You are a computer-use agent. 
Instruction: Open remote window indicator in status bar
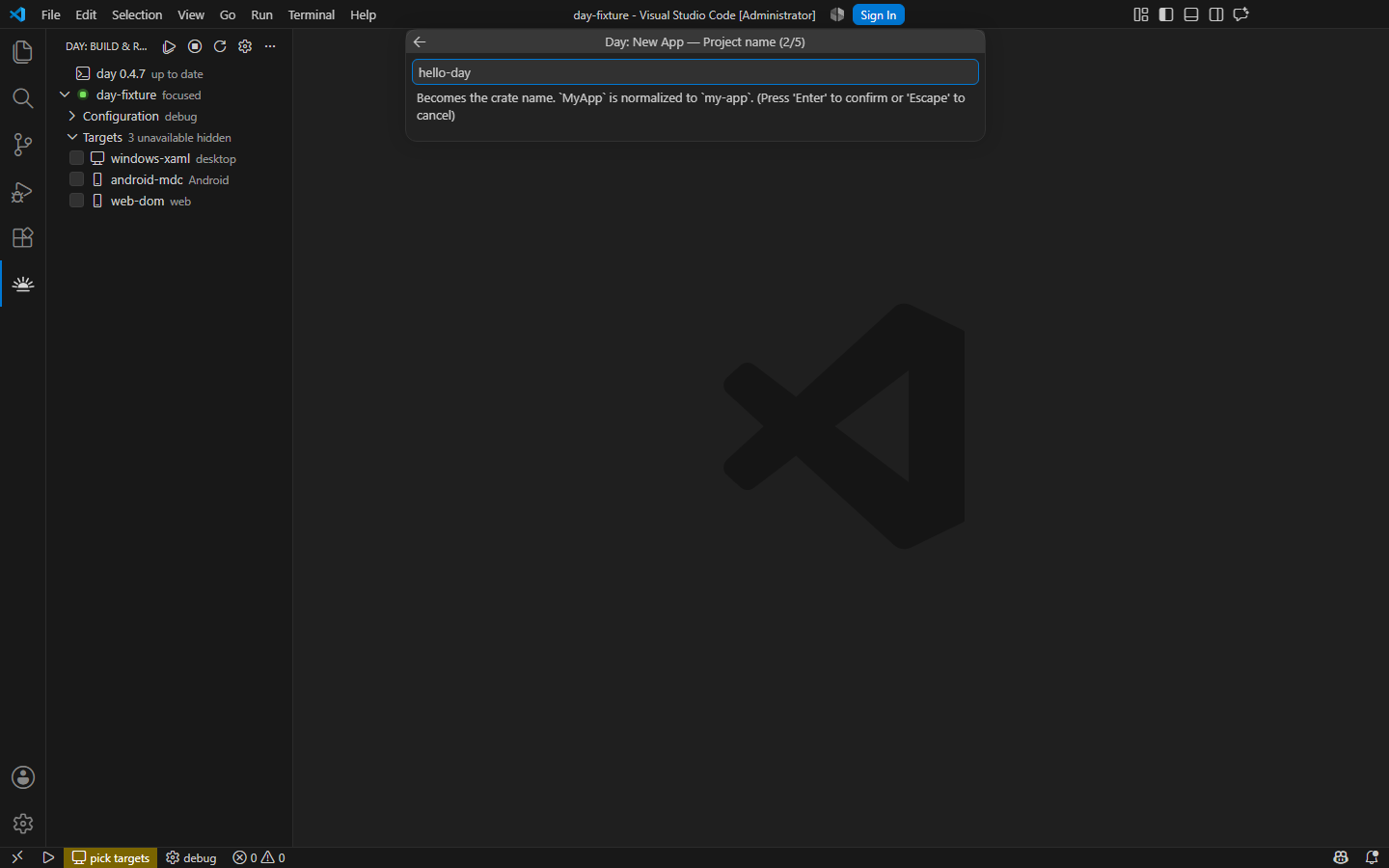(16, 857)
